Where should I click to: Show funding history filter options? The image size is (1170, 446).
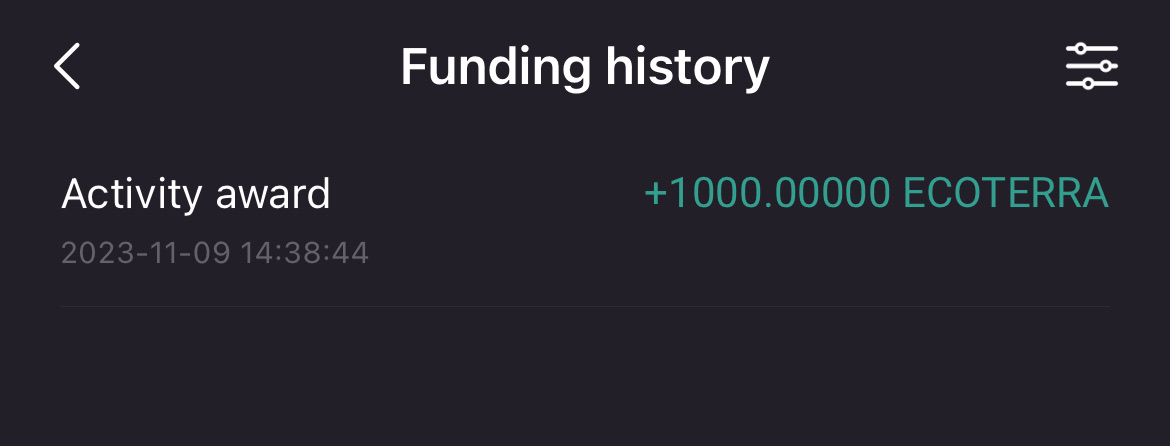point(1091,67)
